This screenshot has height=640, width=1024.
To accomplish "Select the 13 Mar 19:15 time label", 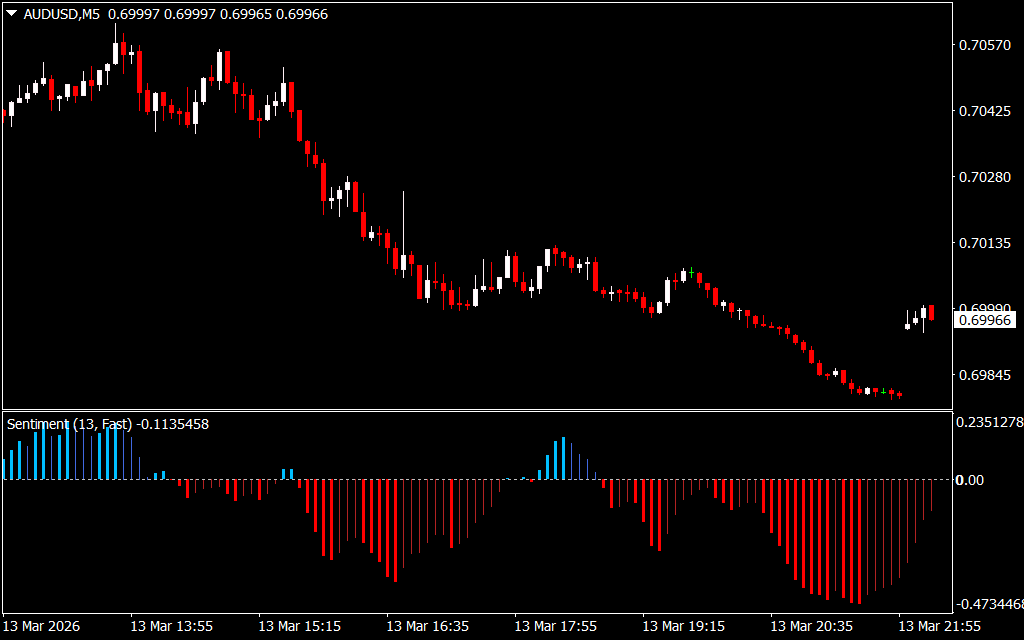I will [x=683, y=626].
